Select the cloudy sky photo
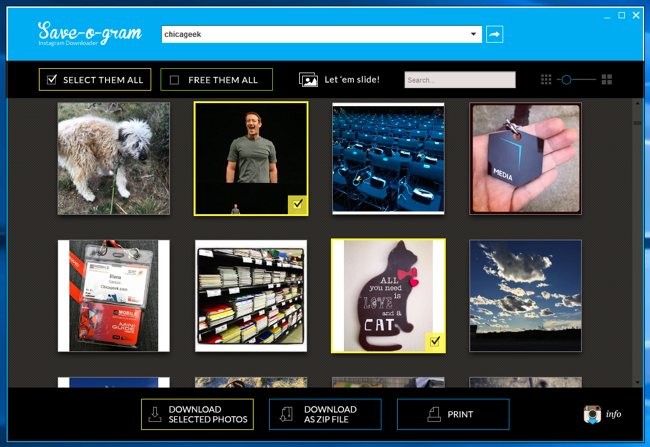 (x=525, y=296)
